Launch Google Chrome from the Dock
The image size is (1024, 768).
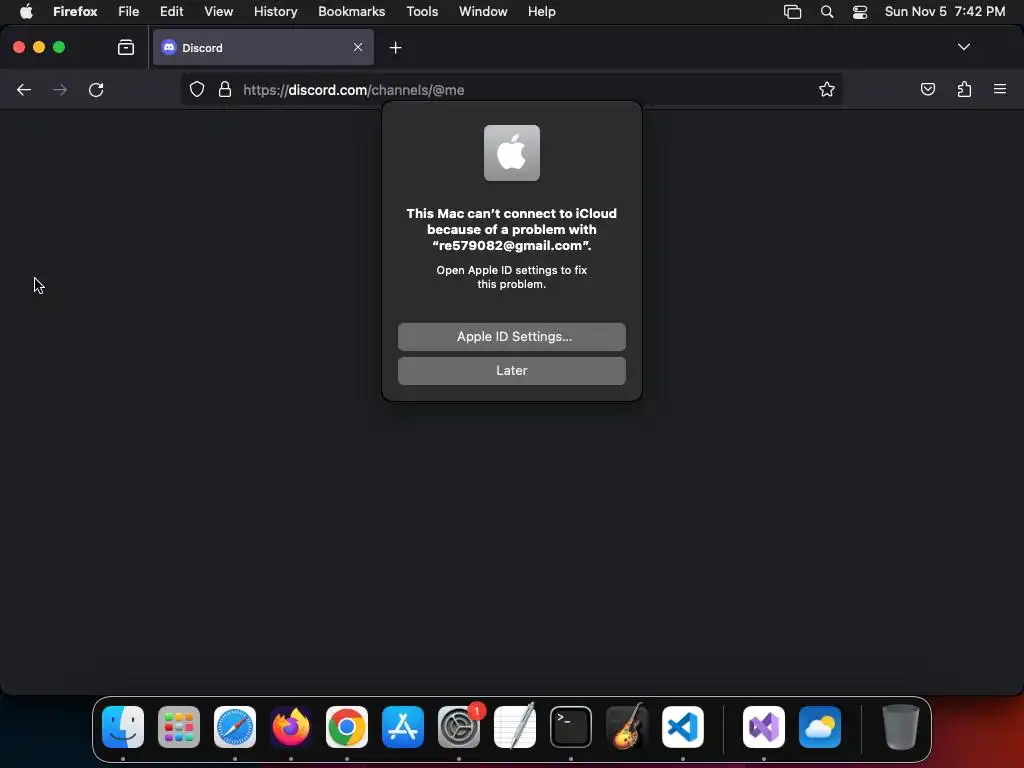coord(347,727)
